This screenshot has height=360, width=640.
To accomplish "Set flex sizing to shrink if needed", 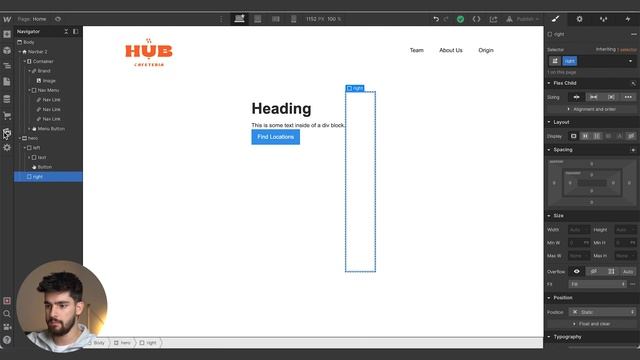I will point(576,97).
